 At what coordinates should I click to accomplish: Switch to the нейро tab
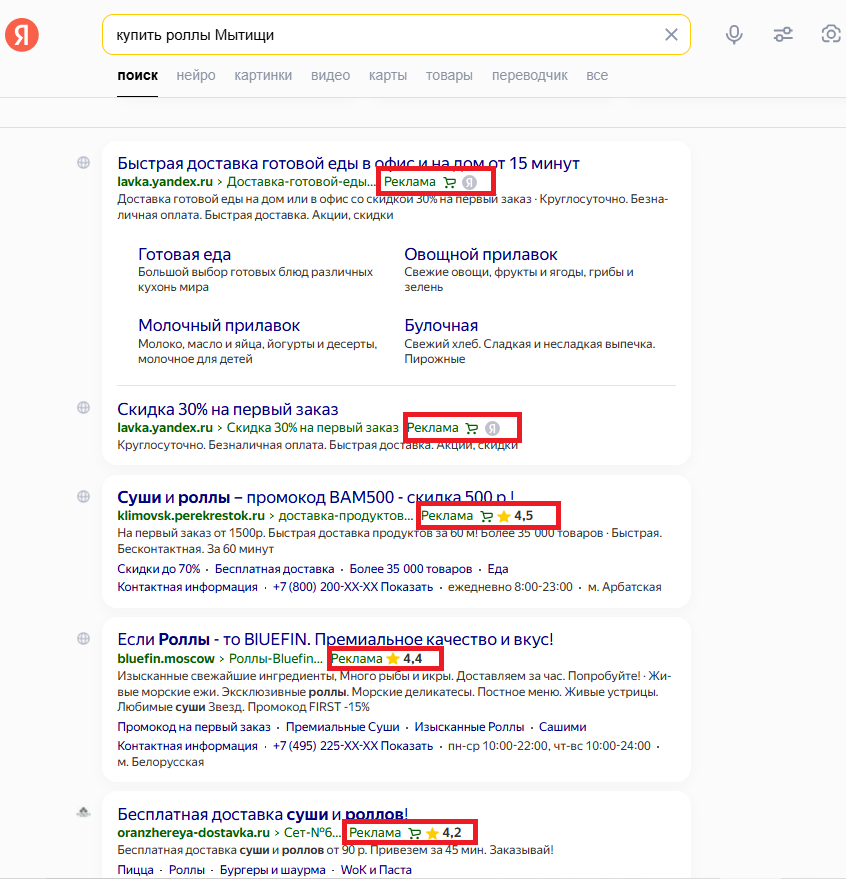pos(195,75)
